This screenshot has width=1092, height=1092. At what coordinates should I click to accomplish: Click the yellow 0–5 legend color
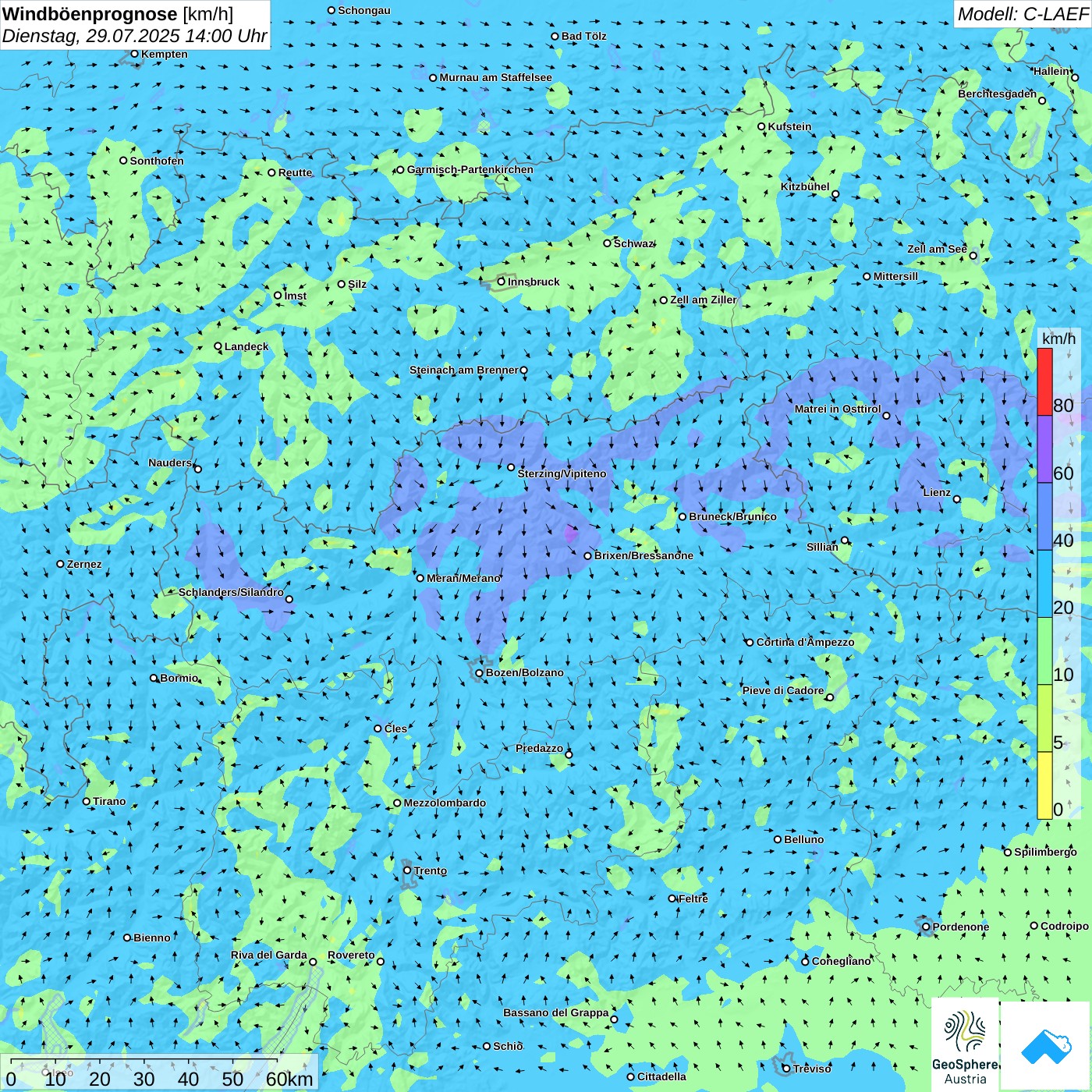coord(1044,785)
